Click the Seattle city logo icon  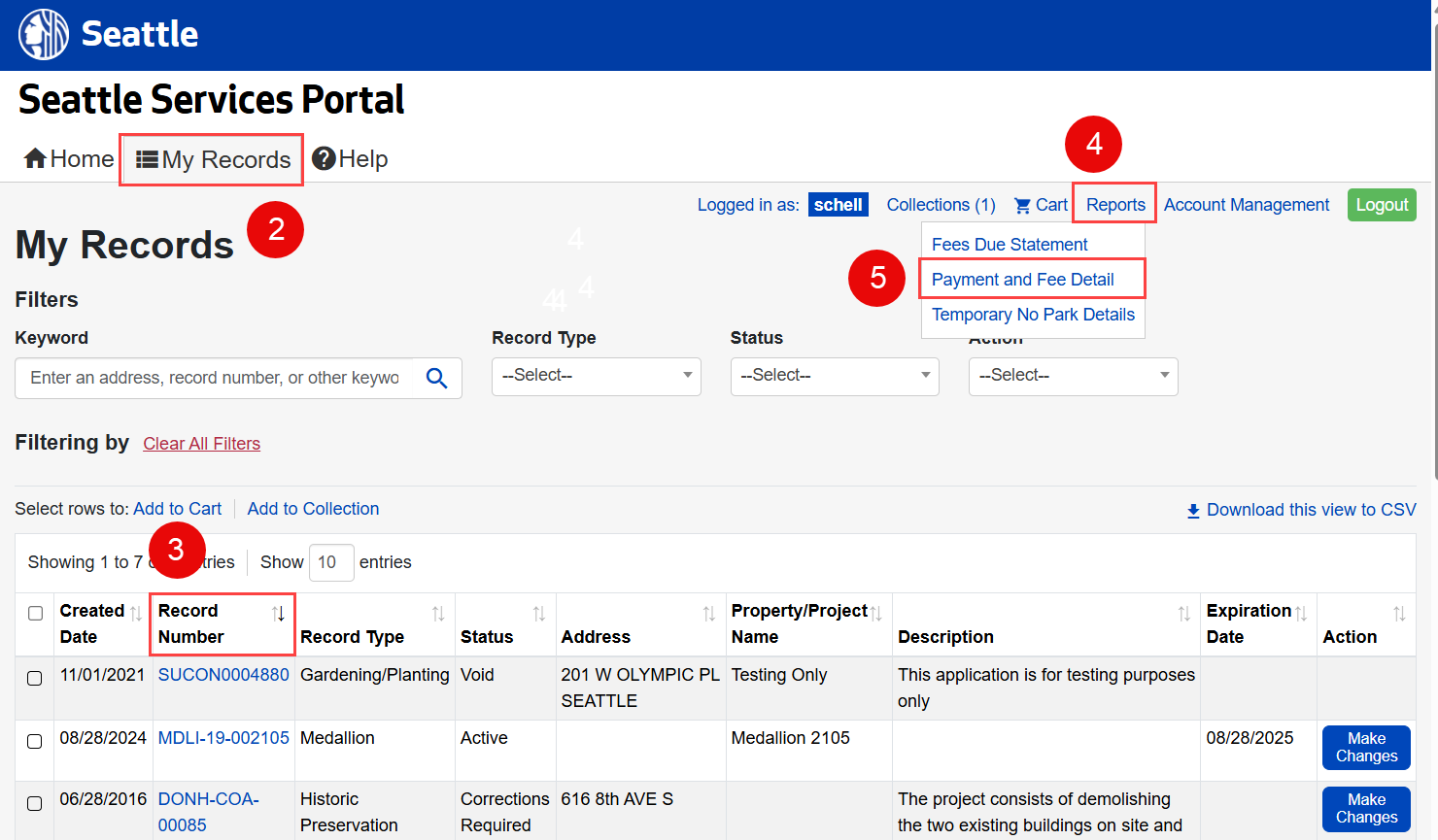[x=44, y=34]
